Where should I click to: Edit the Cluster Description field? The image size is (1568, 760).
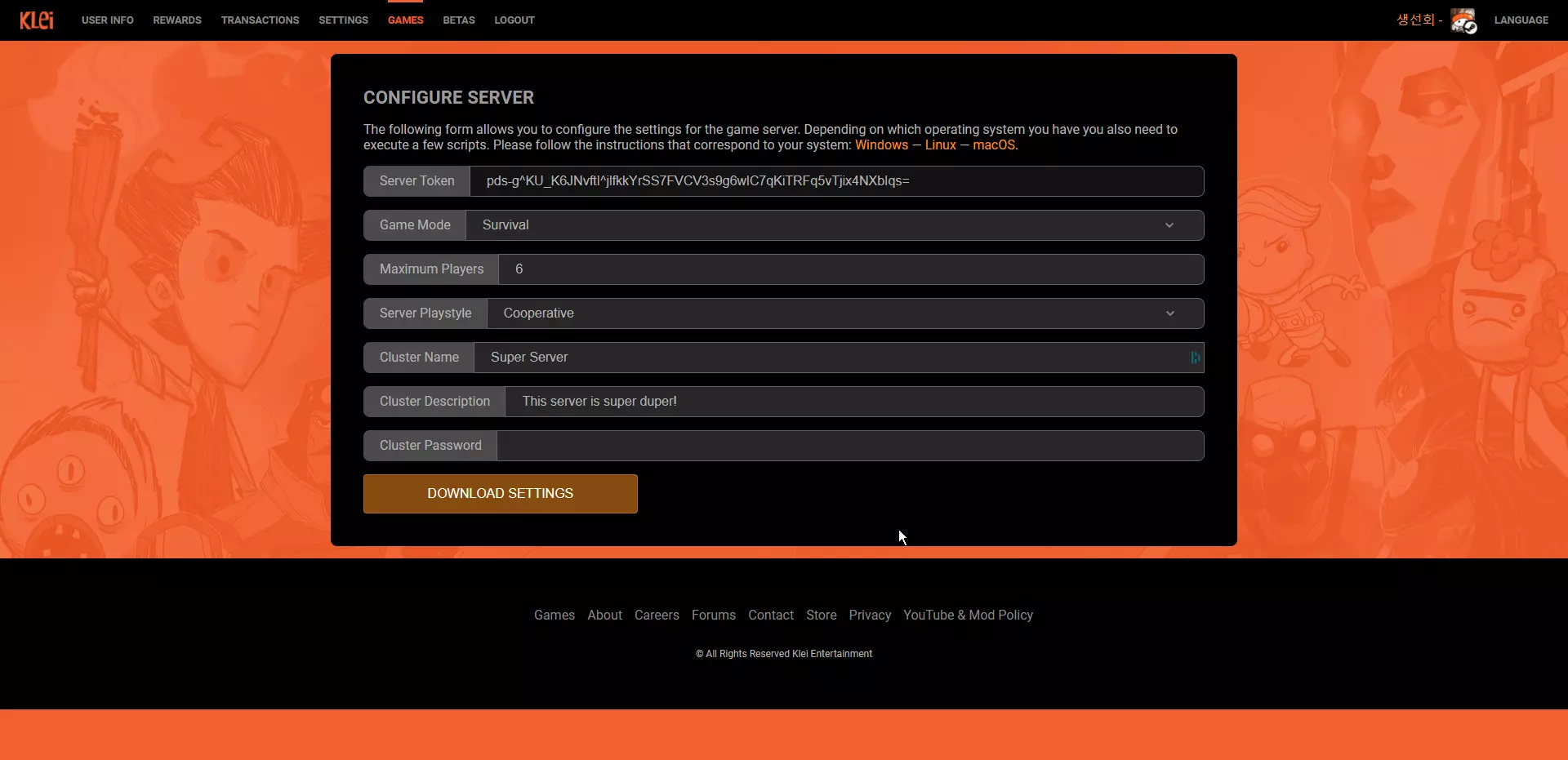(x=854, y=402)
